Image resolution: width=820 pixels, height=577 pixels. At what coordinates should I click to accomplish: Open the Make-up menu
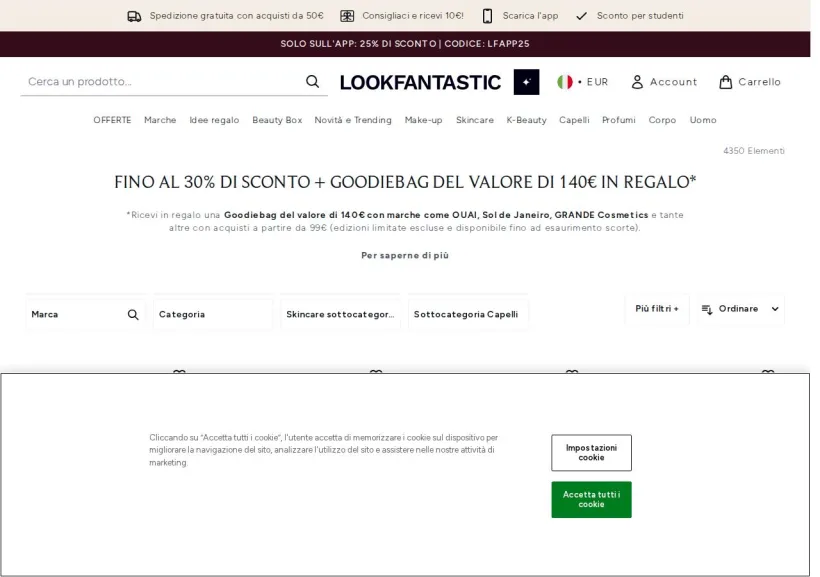coord(424,120)
